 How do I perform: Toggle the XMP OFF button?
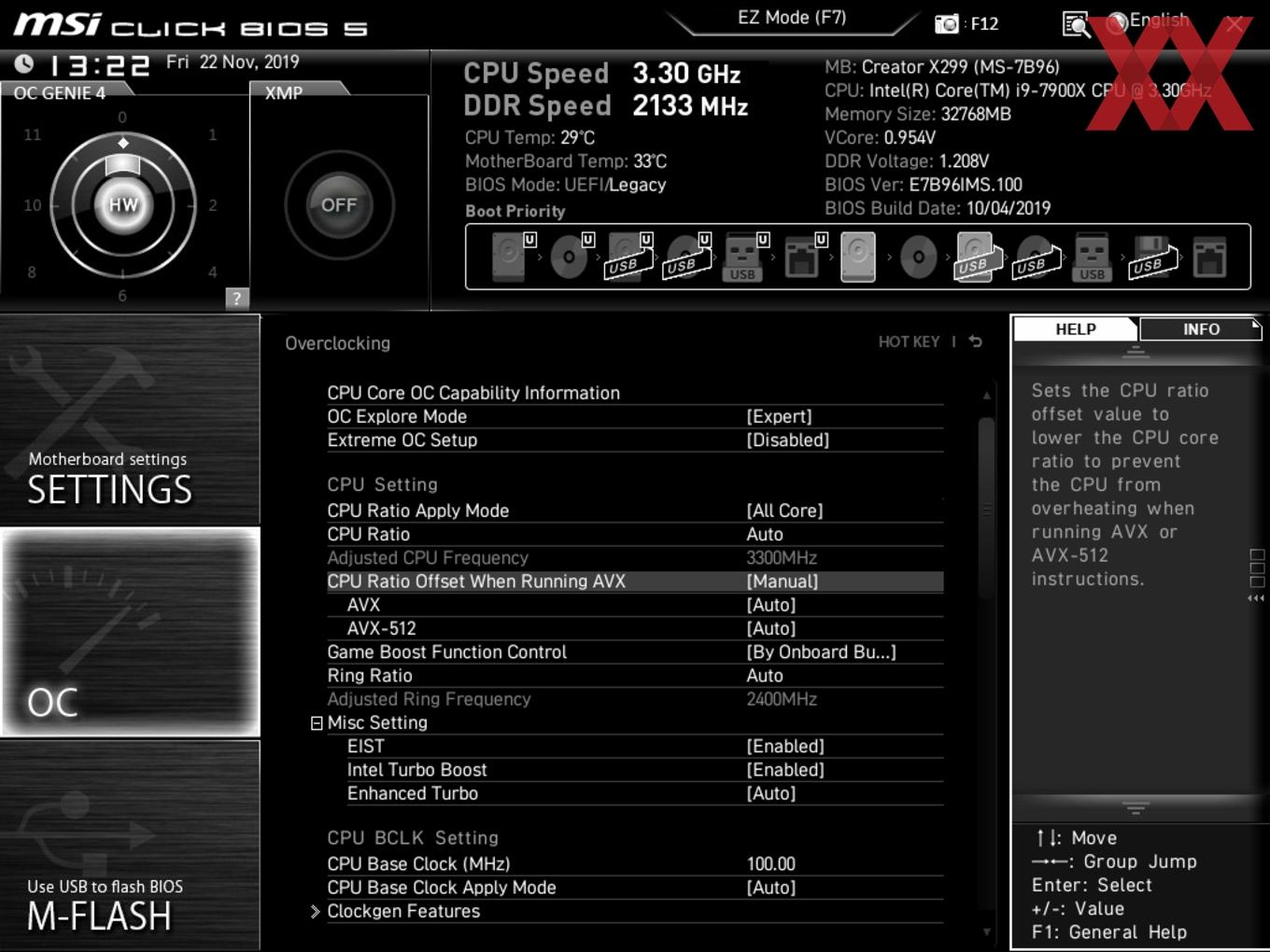(x=339, y=204)
